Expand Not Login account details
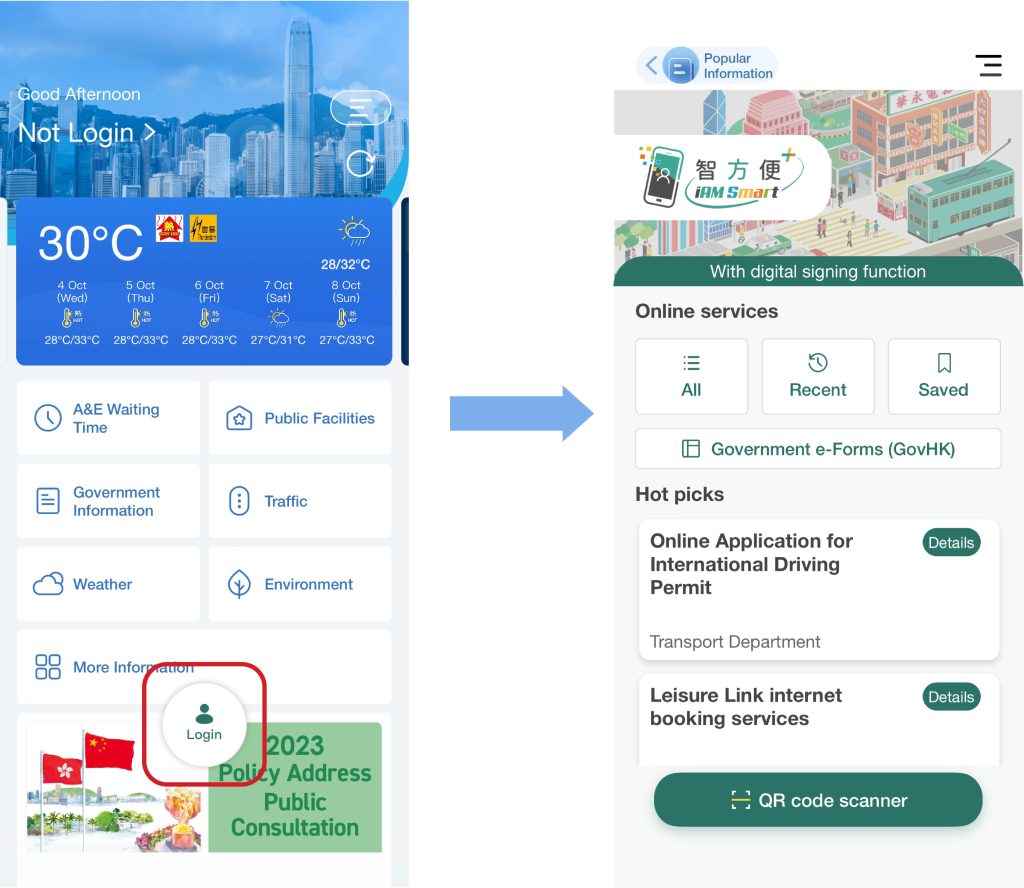 [87, 133]
